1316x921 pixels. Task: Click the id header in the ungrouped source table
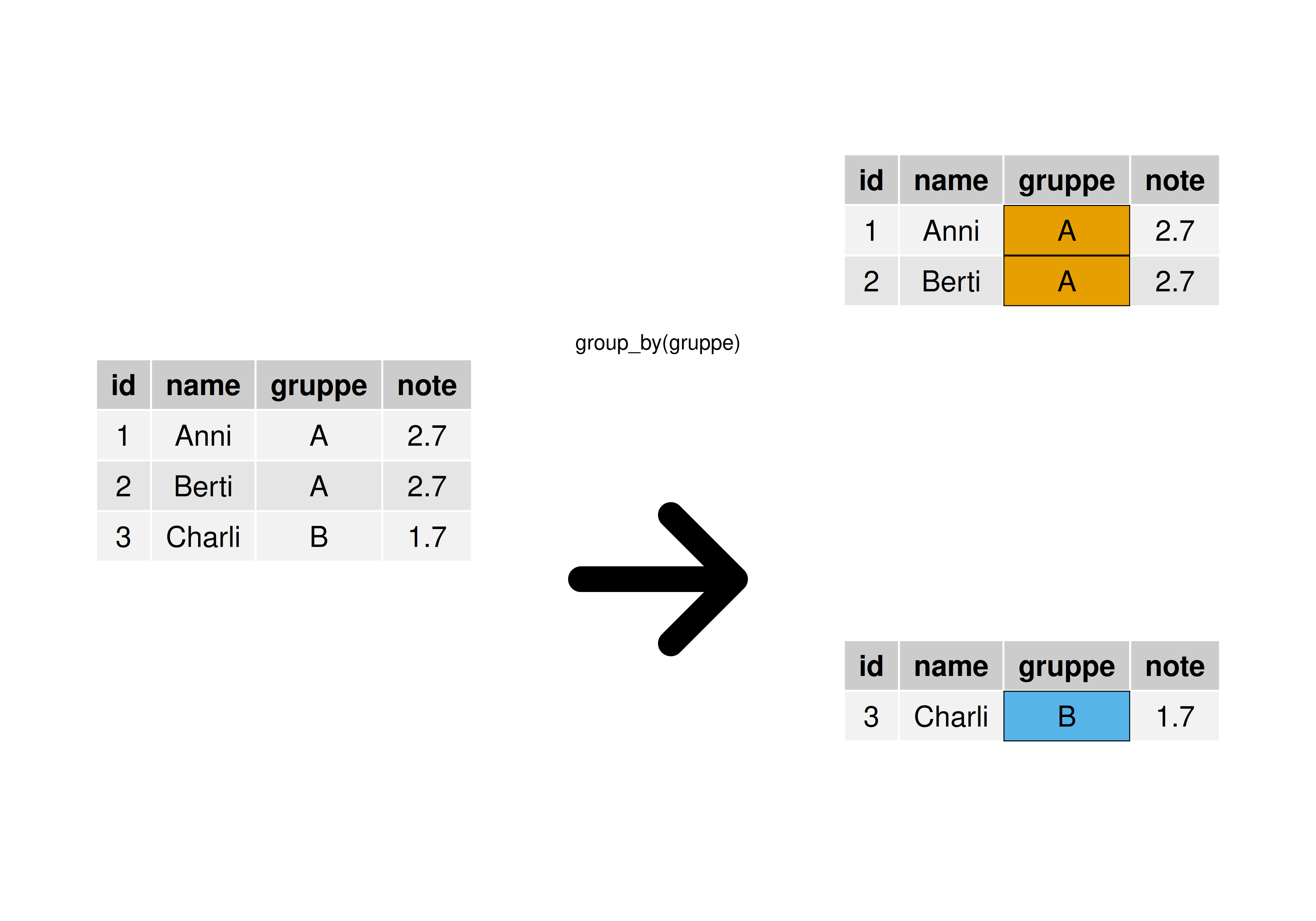pos(123,385)
